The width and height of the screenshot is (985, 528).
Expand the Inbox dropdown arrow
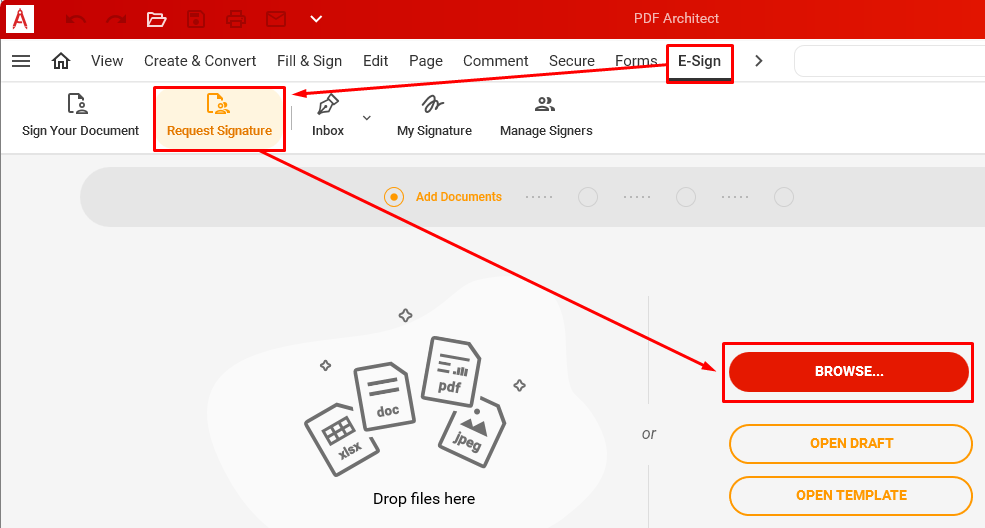[x=367, y=118]
